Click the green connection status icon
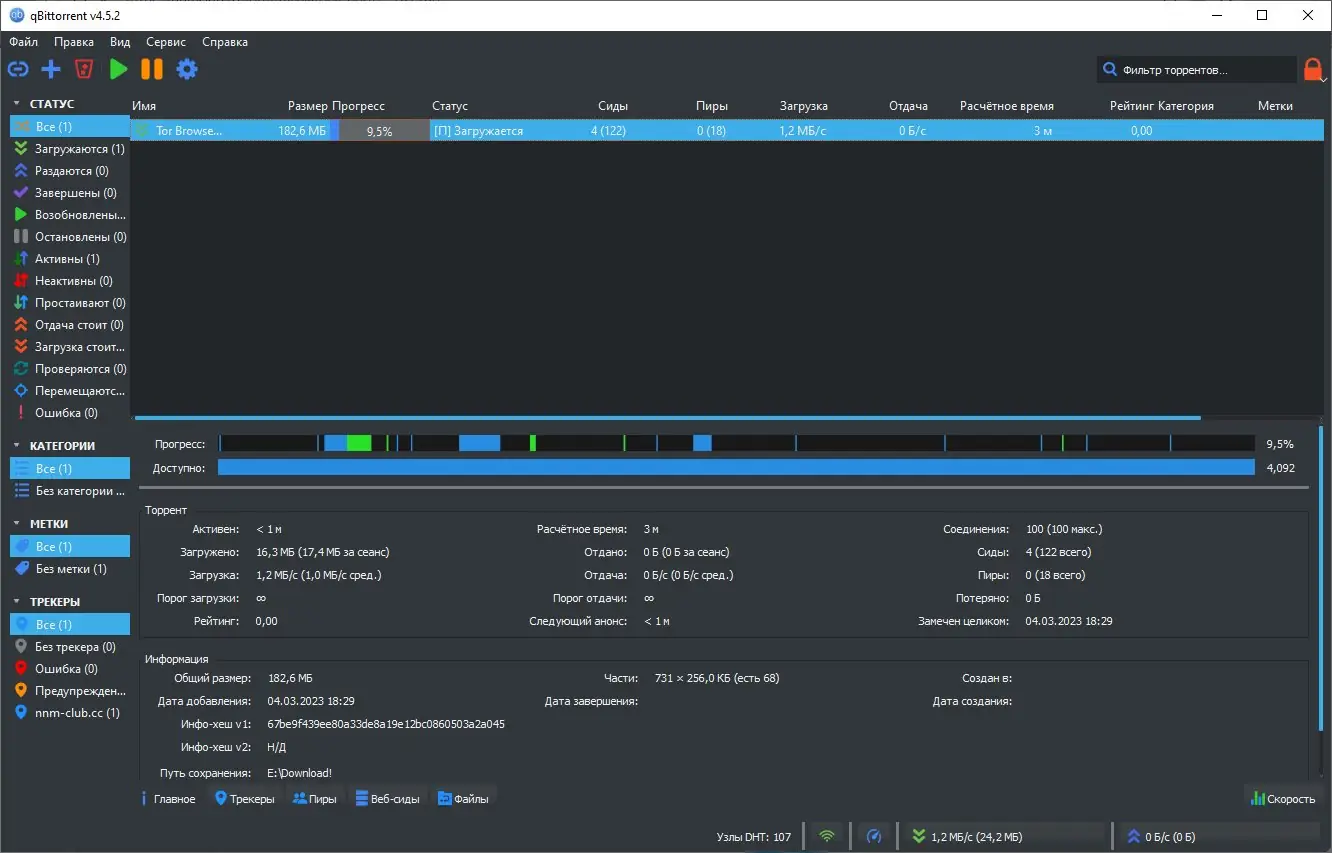Viewport: 1332px width, 853px height. pos(827,836)
